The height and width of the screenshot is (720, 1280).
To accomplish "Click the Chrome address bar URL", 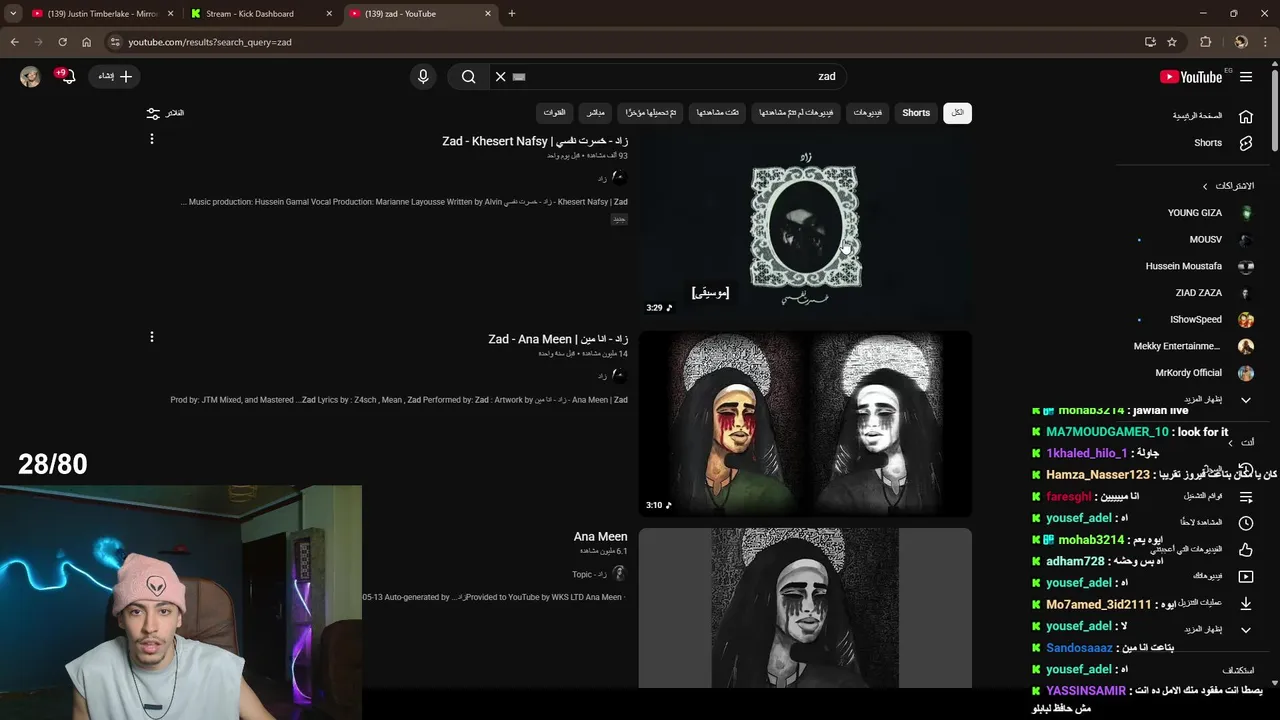I will (210, 42).
